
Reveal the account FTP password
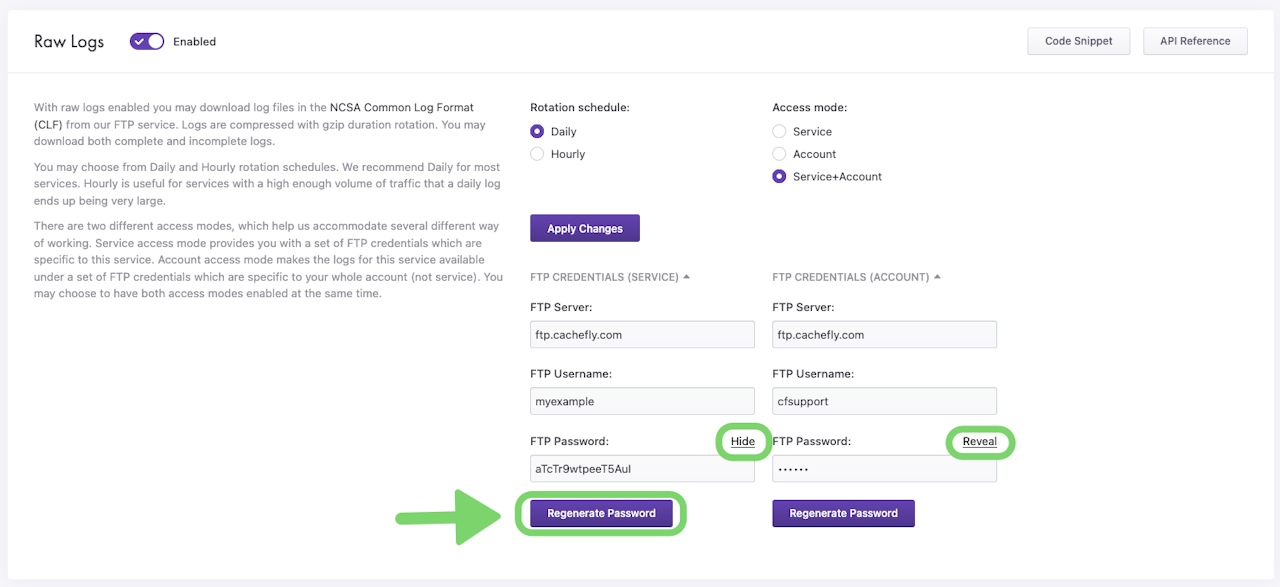[x=979, y=441]
